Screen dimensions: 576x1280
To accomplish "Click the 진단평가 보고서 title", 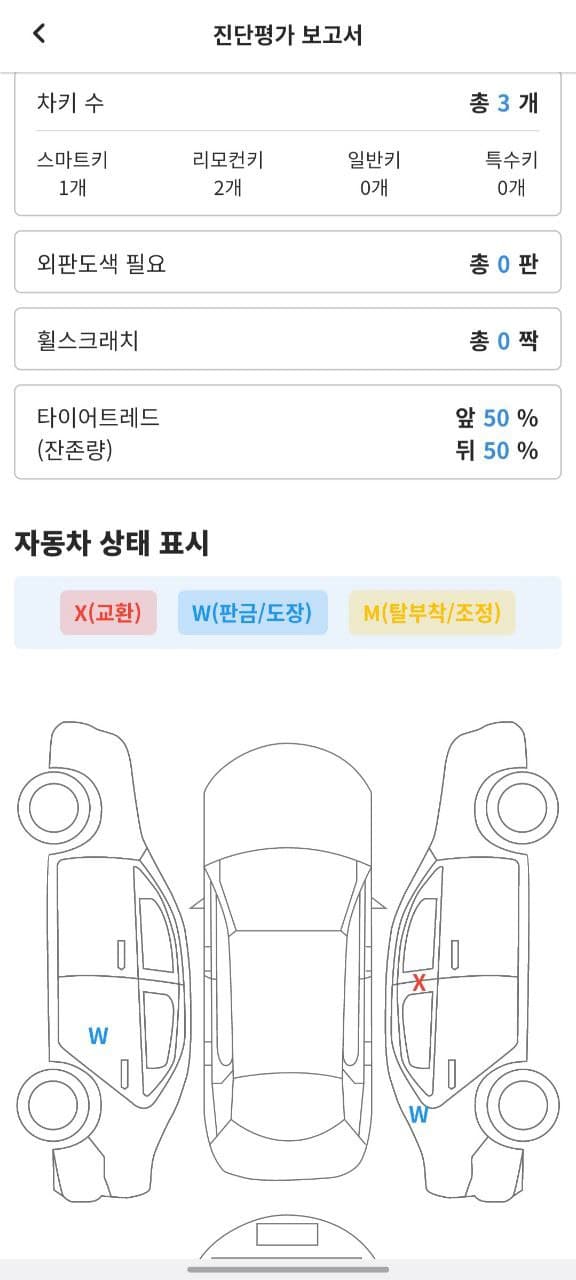I will click(288, 34).
